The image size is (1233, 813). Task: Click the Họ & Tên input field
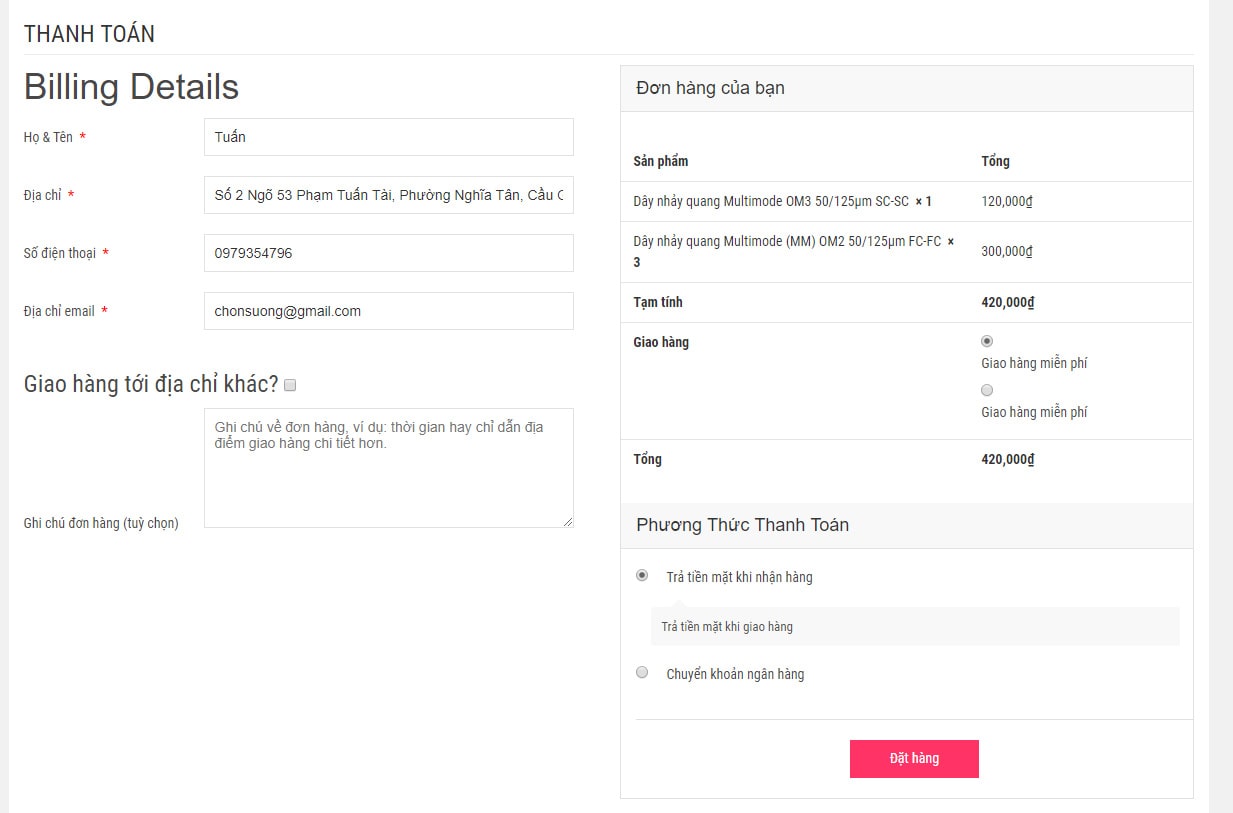tap(388, 137)
